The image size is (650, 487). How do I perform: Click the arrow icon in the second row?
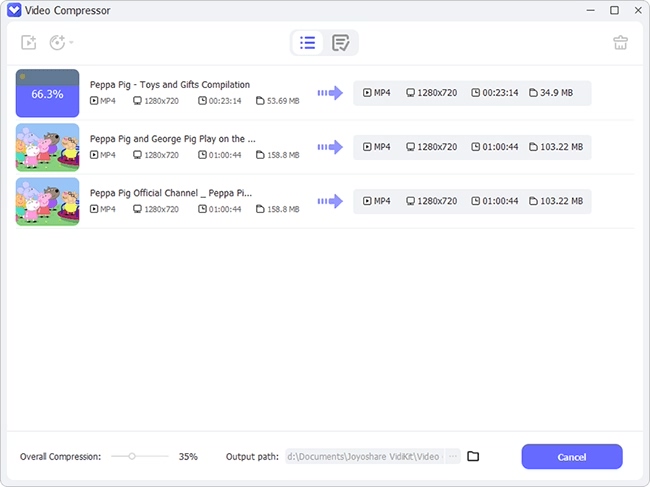(330, 147)
